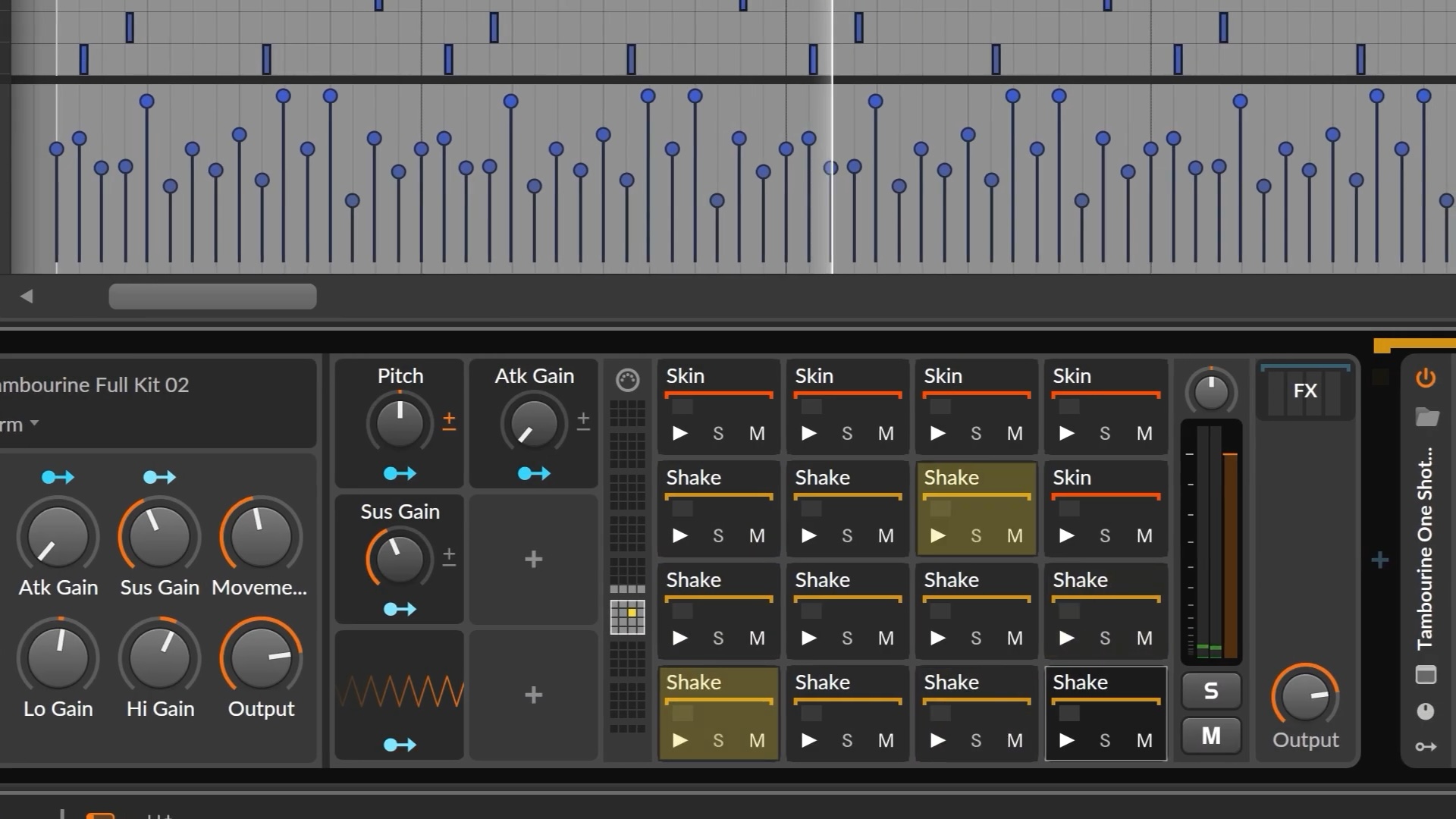Screen dimensions: 1456x819
Task: Toggle bipolar plus-minus for Pitch knob
Action: point(449,421)
